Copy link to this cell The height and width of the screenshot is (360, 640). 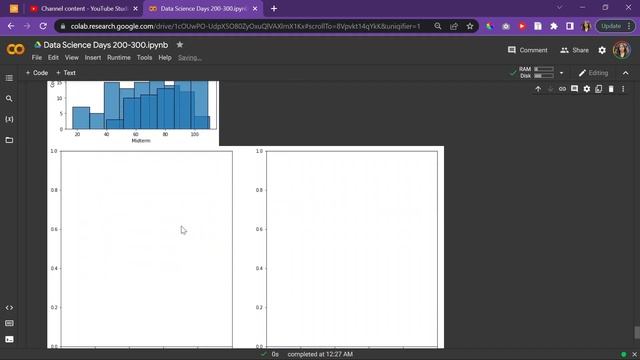[562, 89]
